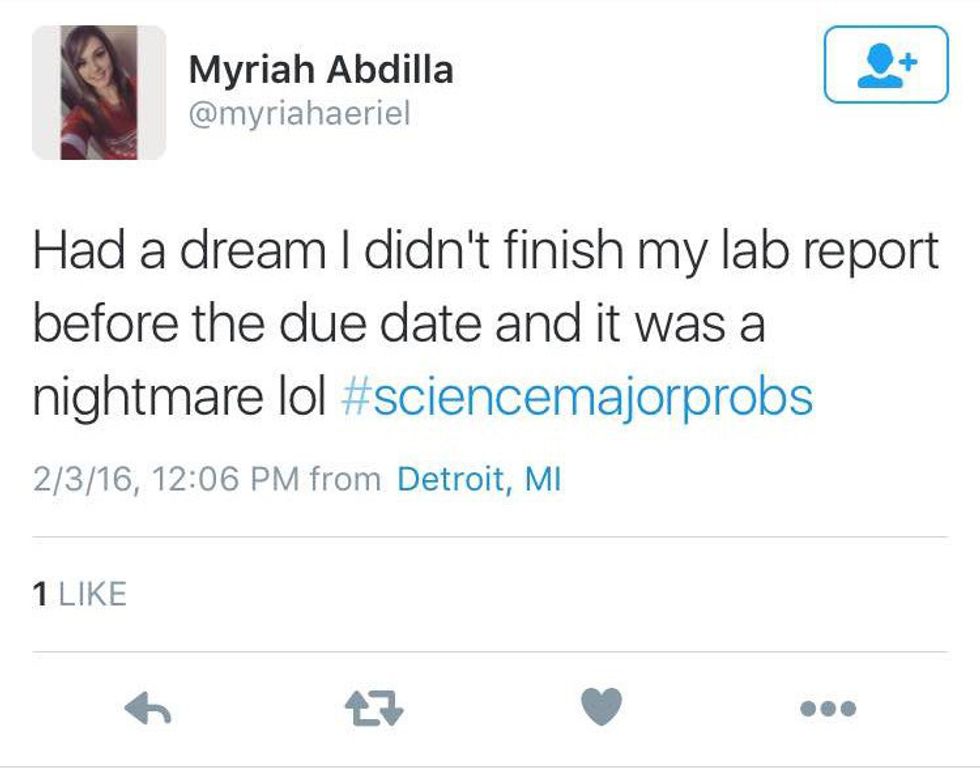980x768 pixels.
Task: Click the display name Myriah Abdilla
Action: click(320, 70)
